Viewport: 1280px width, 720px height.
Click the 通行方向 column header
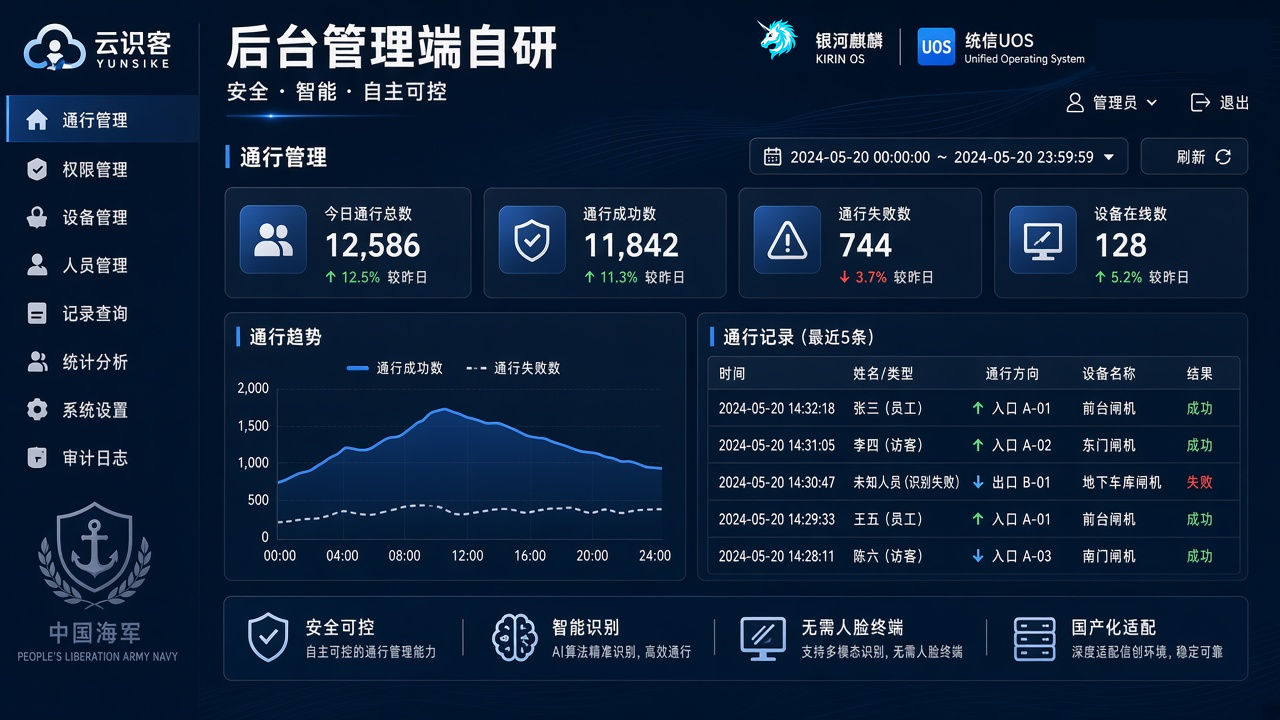click(x=1012, y=374)
